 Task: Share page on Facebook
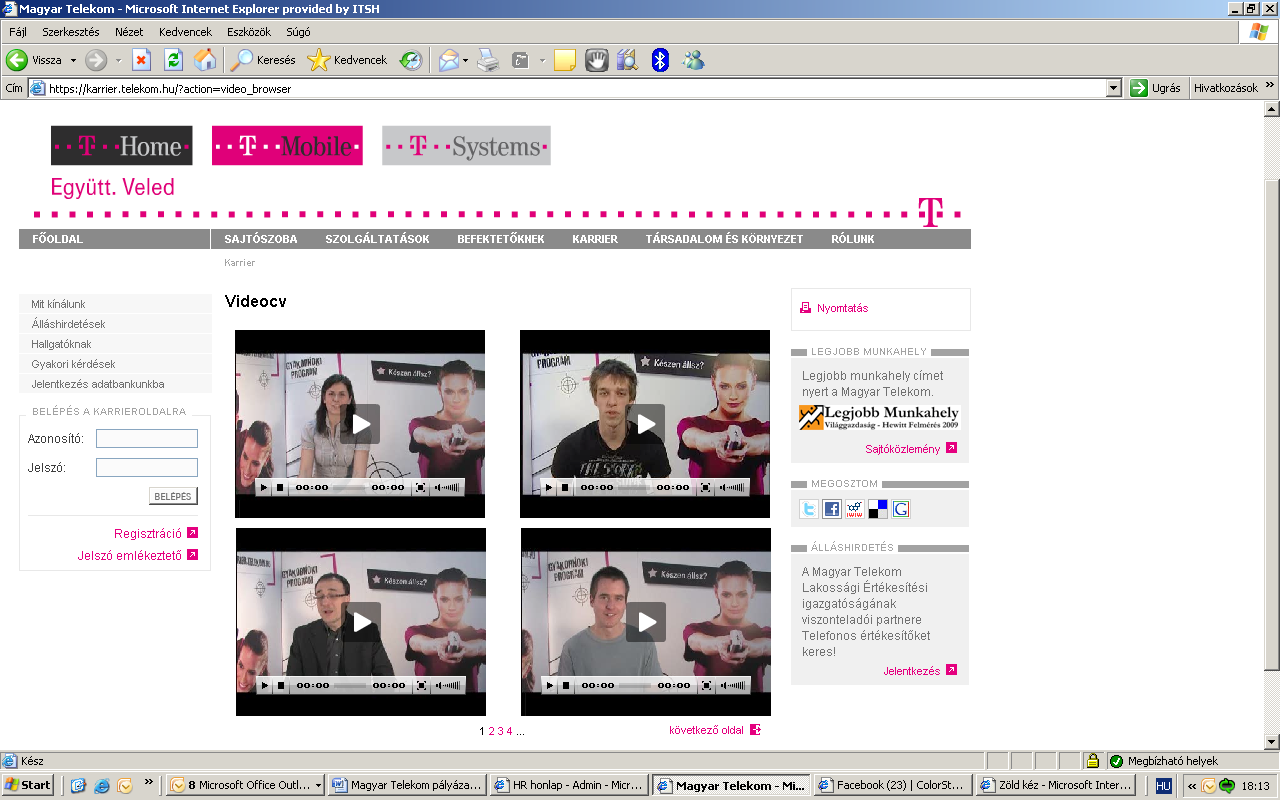click(832, 509)
